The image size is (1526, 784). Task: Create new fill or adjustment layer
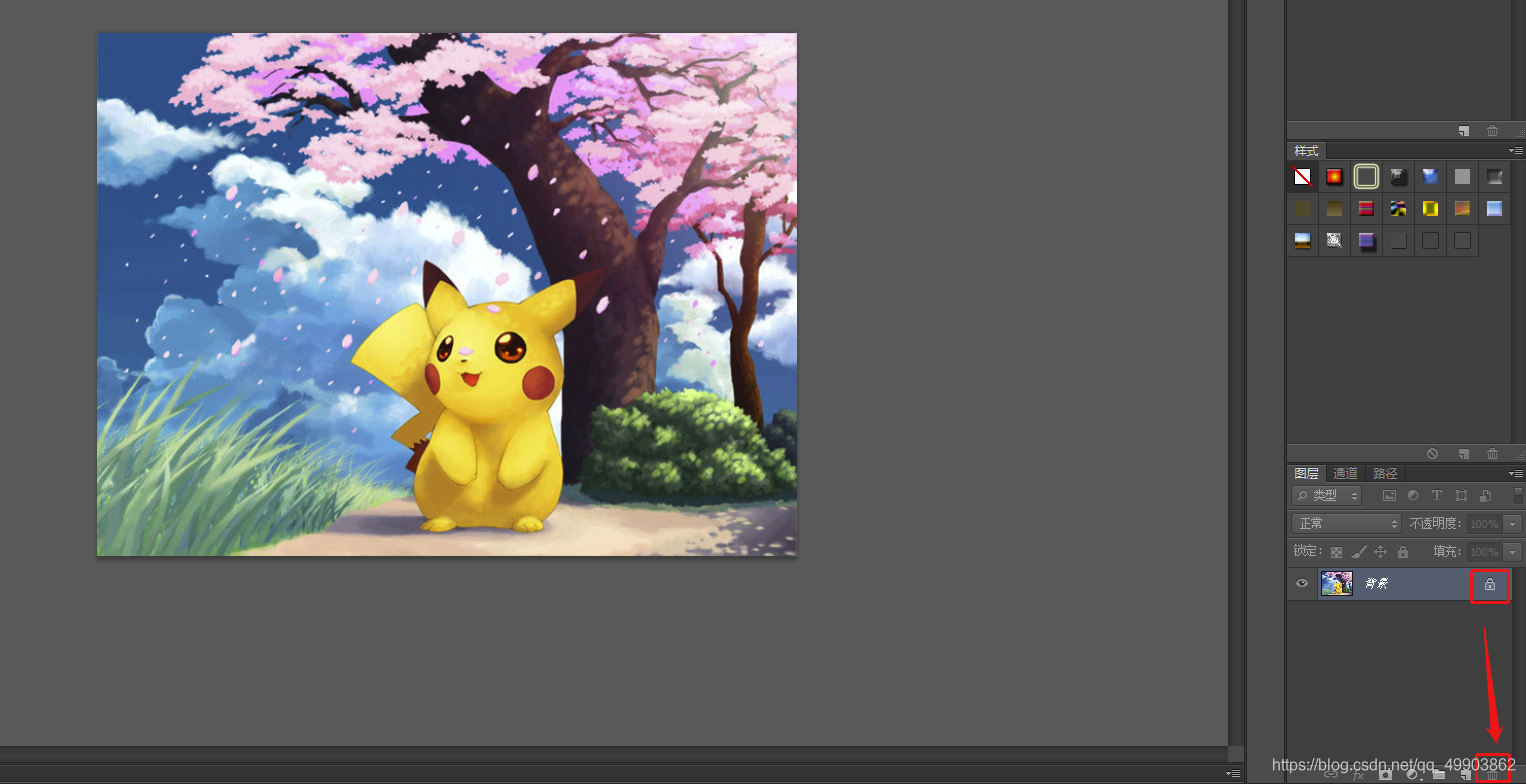1413,774
